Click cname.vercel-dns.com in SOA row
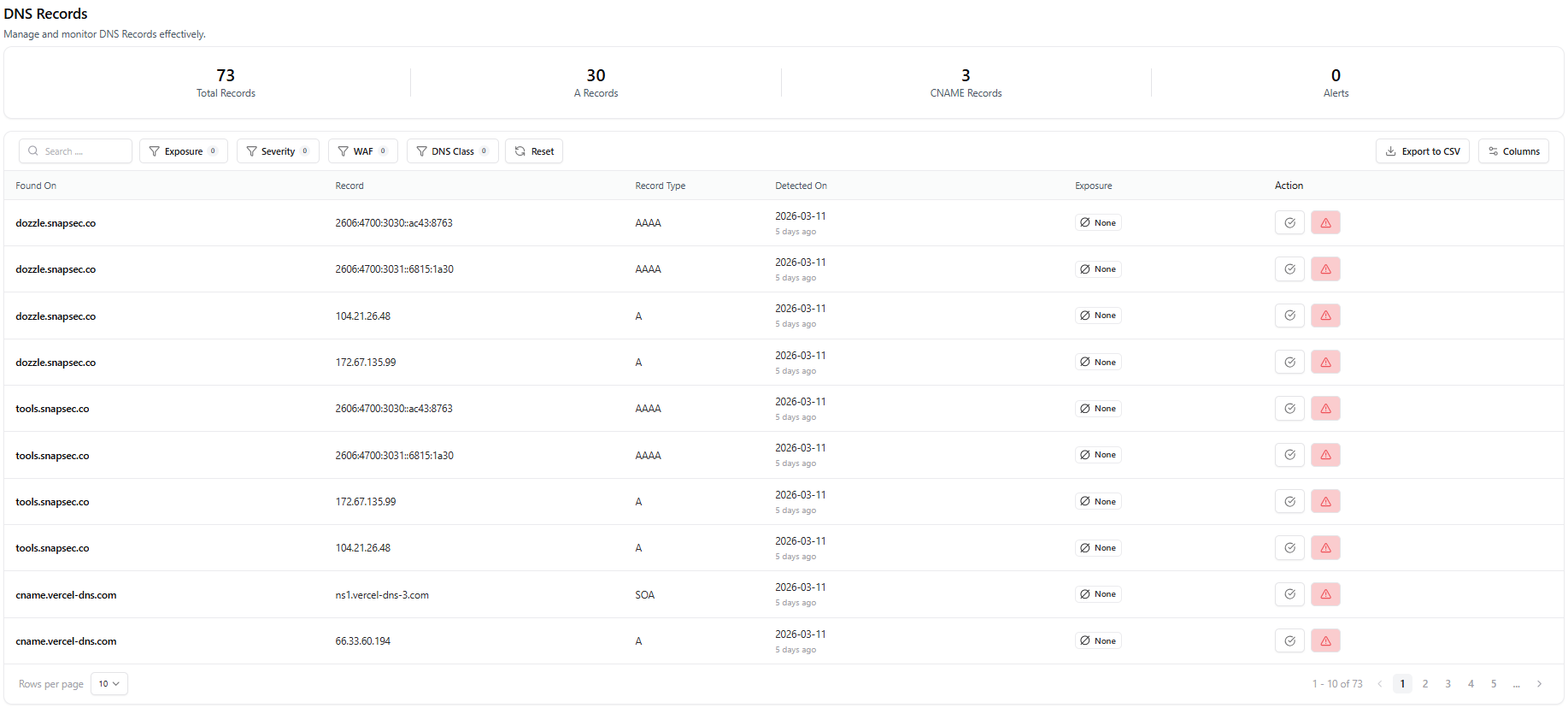1568x708 pixels. tap(66, 595)
